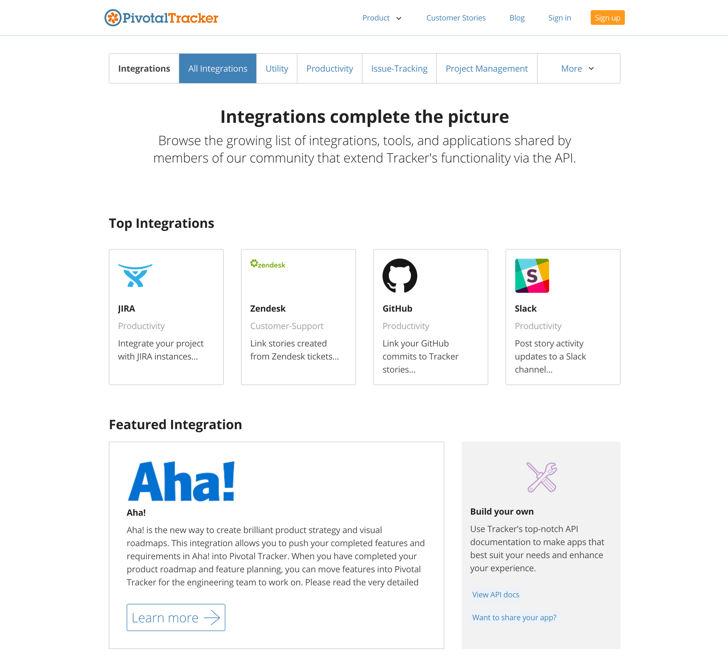Click the JIRA integration icon
728x658 pixels.
[135, 275]
